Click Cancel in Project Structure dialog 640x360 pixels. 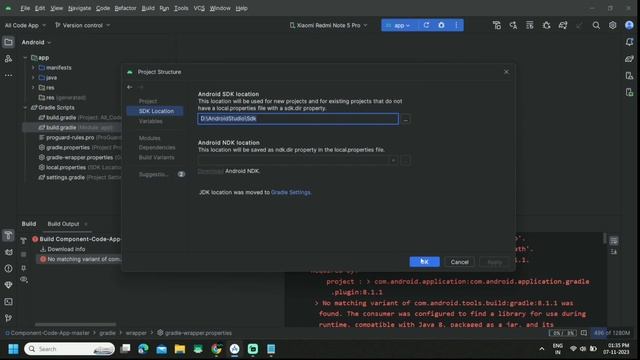pos(459,262)
